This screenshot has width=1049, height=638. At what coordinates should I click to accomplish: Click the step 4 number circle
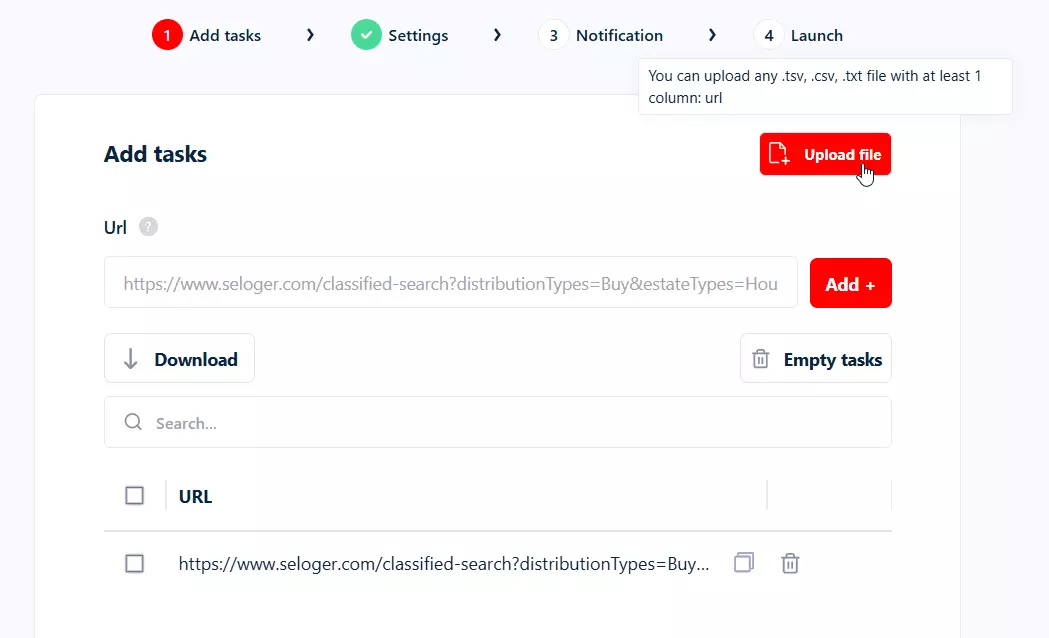tap(769, 35)
